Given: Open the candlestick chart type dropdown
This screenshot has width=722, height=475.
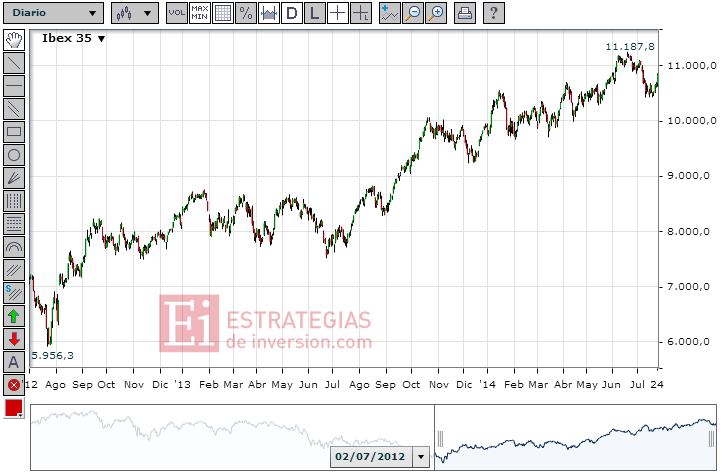Looking at the screenshot, I should 135,13.
